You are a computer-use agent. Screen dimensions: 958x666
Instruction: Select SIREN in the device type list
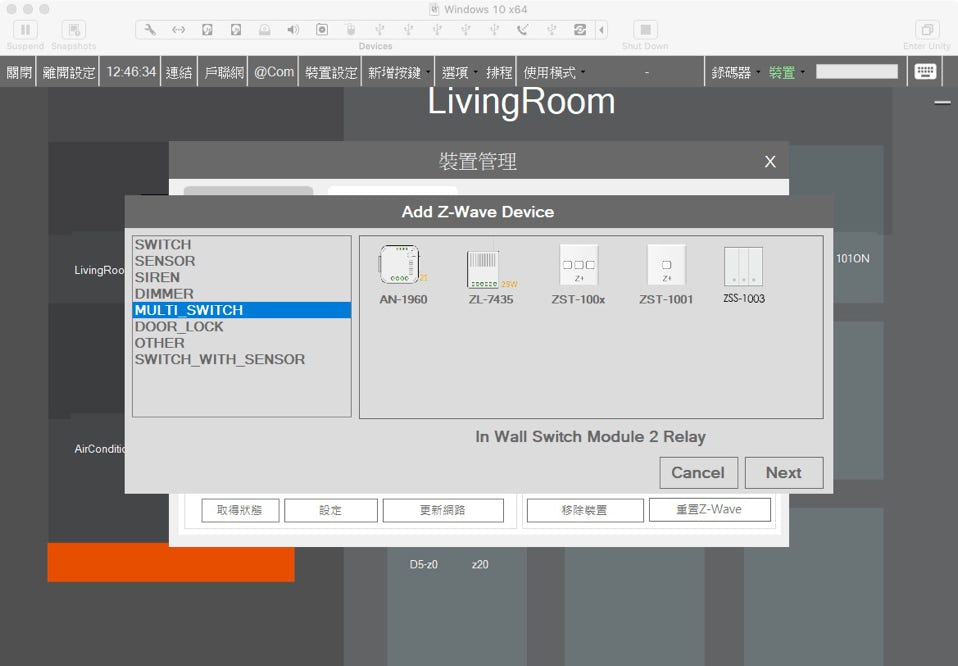point(242,277)
